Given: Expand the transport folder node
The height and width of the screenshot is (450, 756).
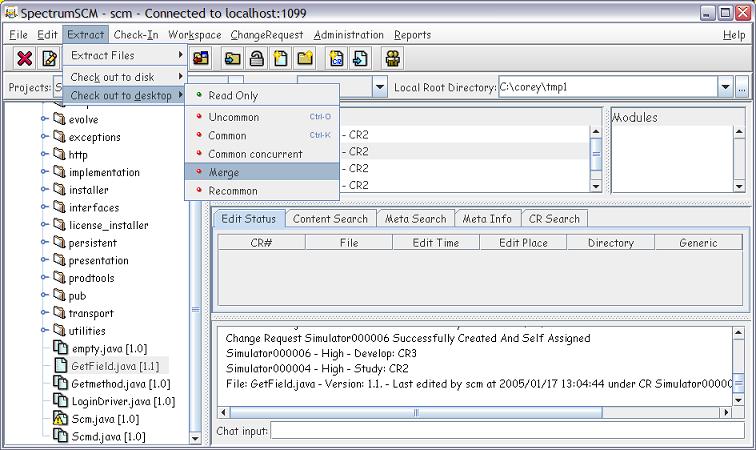Looking at the screenshot, I should click(44, 313).
